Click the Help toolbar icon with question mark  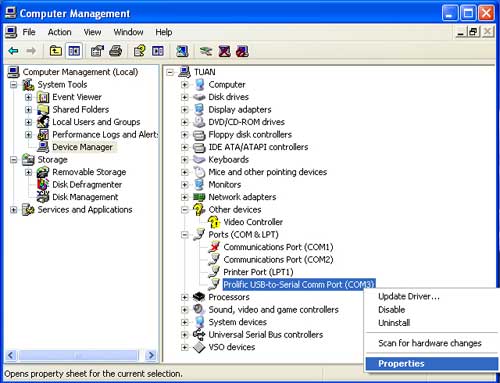click(x=139, y=51)
